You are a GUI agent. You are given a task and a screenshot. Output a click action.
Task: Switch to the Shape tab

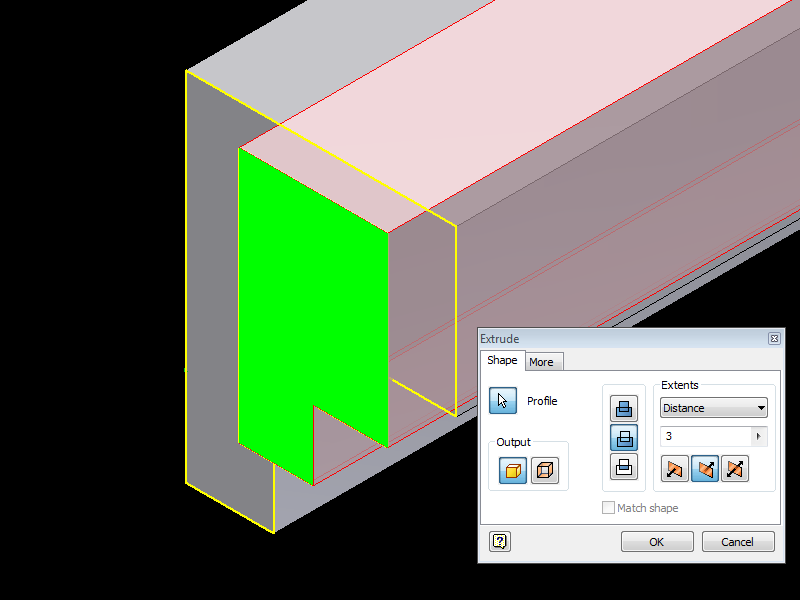502,360
